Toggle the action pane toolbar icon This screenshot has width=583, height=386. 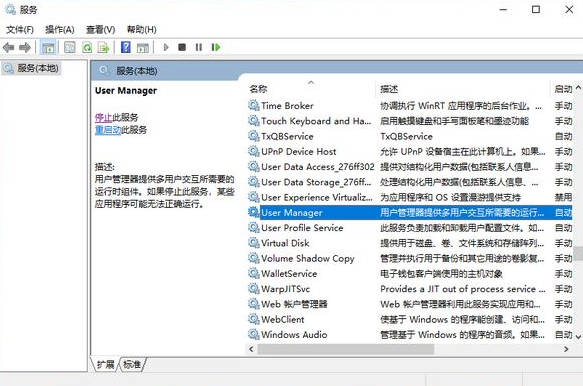point(143,47)
